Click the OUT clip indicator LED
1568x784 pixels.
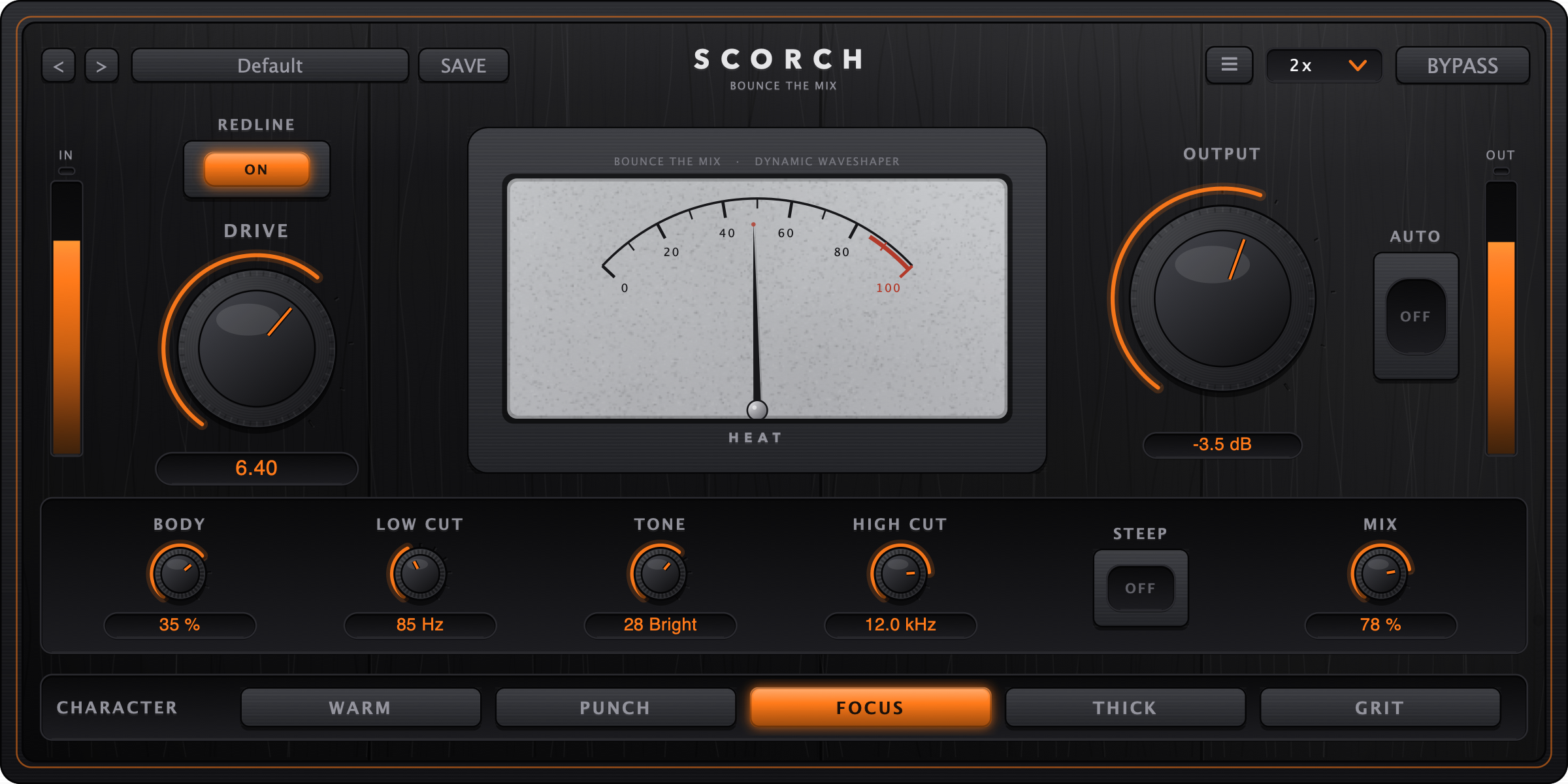tap(1501, 171)
